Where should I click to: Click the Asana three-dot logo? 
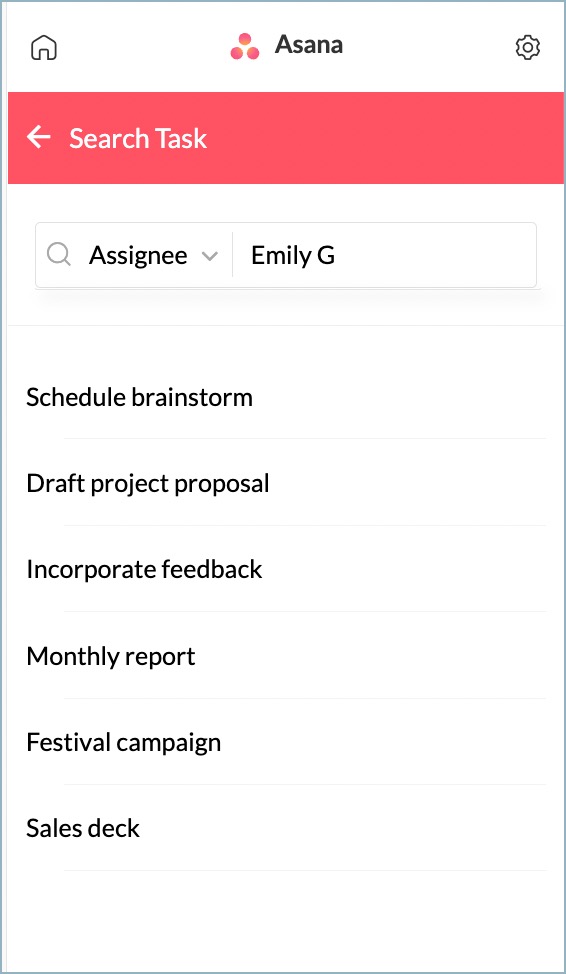pos(245,47)
